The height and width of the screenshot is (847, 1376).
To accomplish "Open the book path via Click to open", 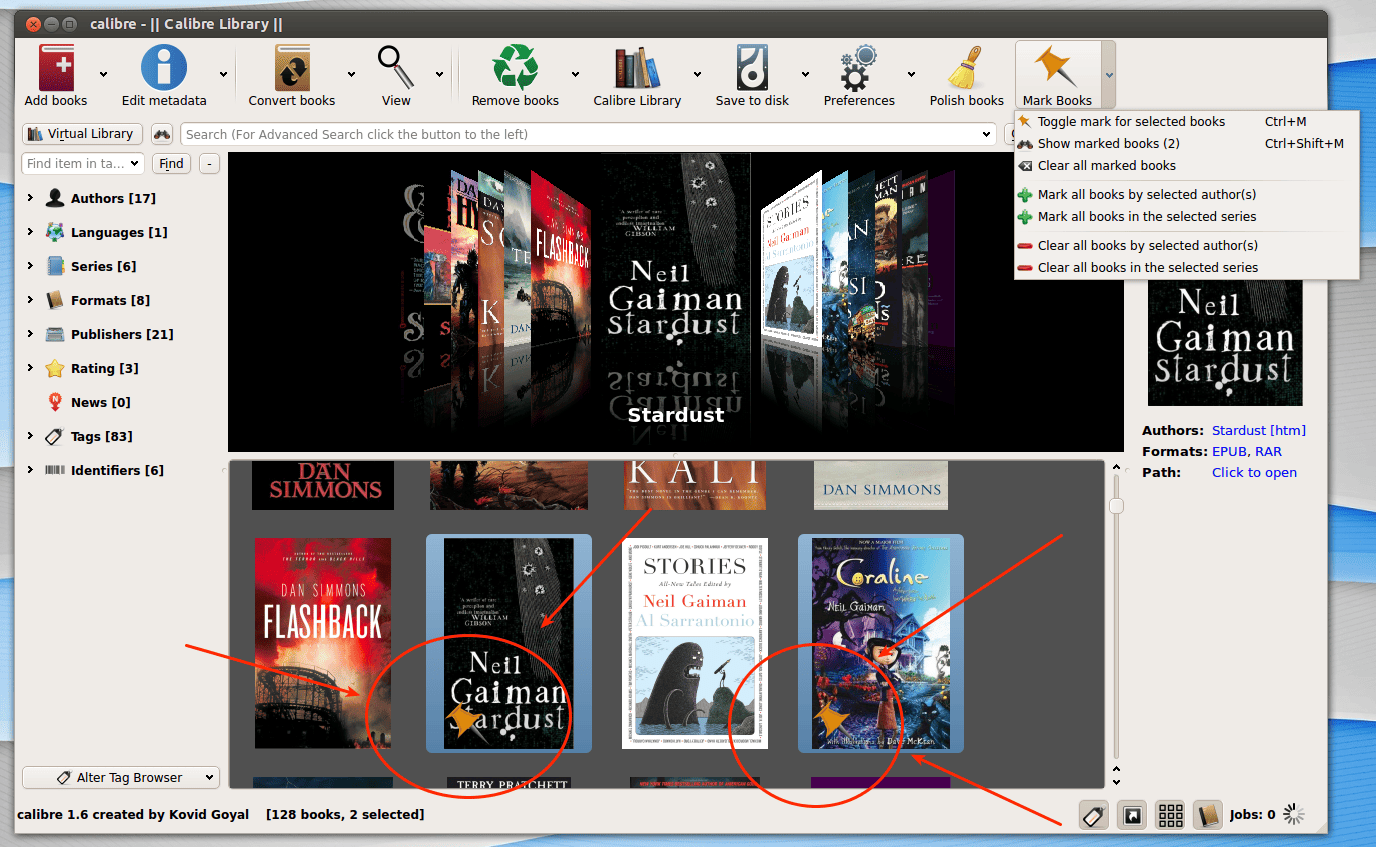I will coord(1254,472).
